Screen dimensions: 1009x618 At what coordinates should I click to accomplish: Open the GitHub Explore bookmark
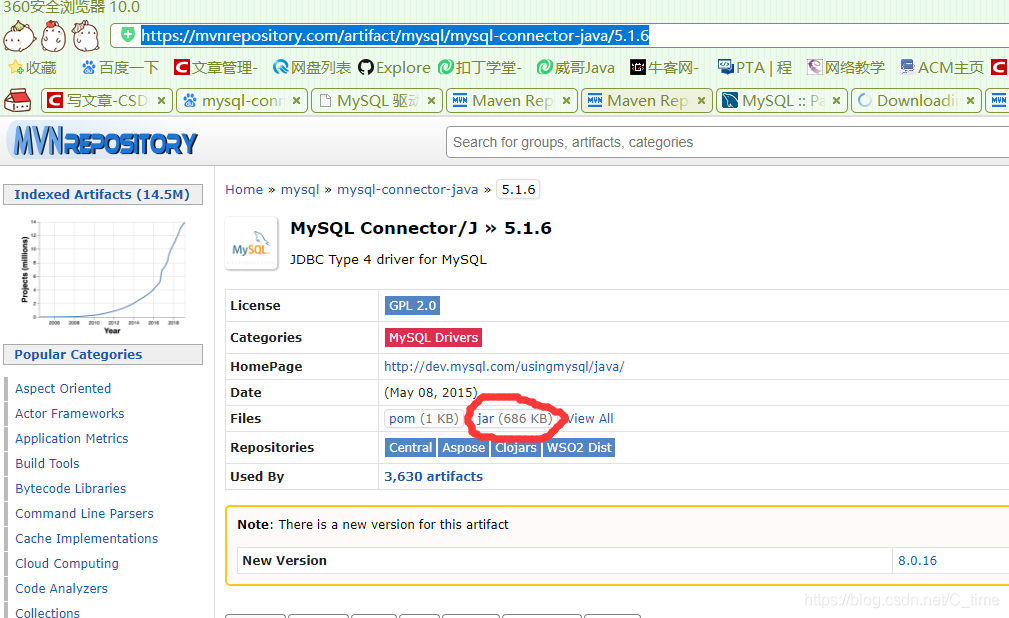tap(394, 68)
